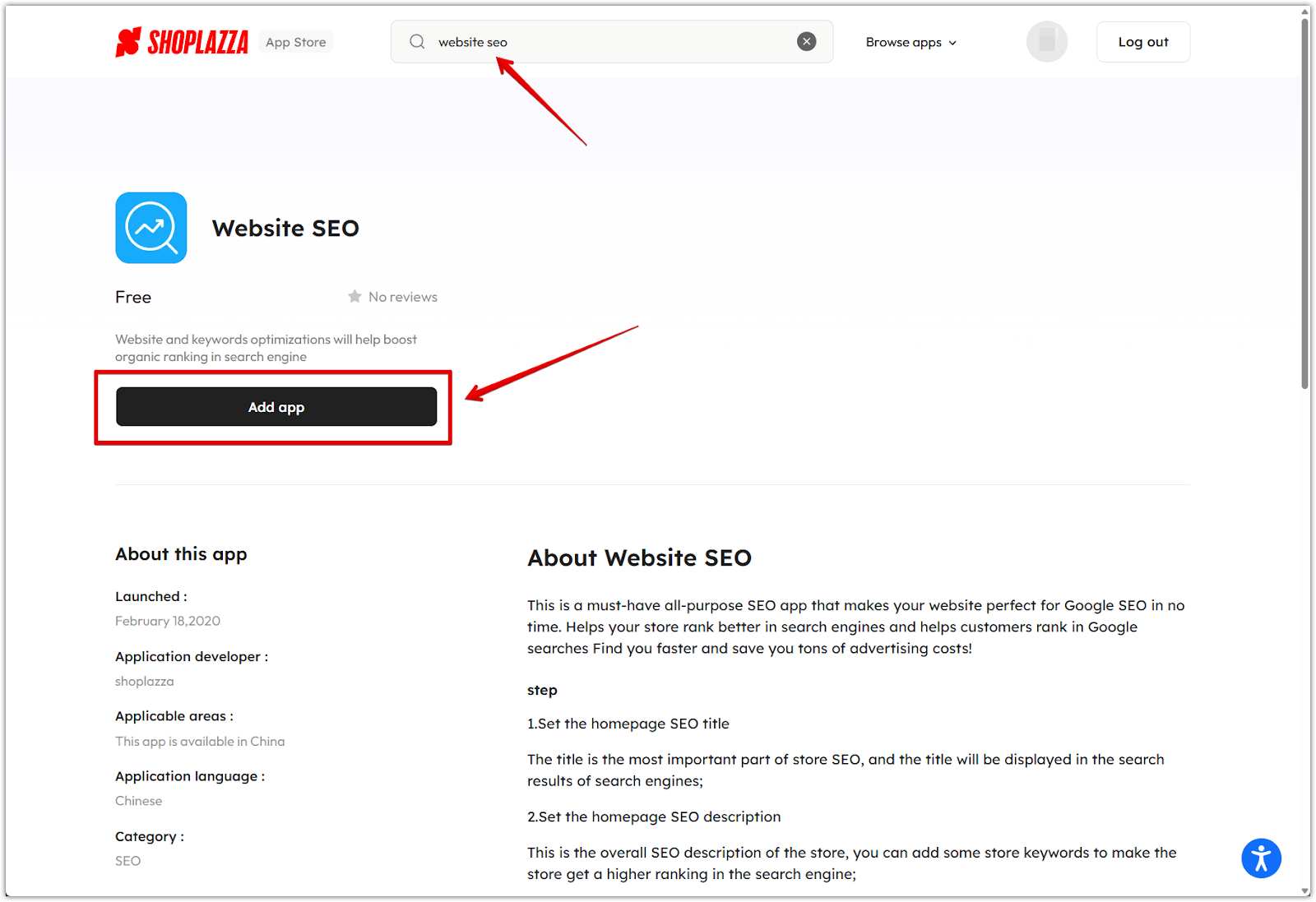The height and width of the screenshot is (902, 1316).
Task: Expand the Browse apps dropdown
Action: [x=911, y=42]
